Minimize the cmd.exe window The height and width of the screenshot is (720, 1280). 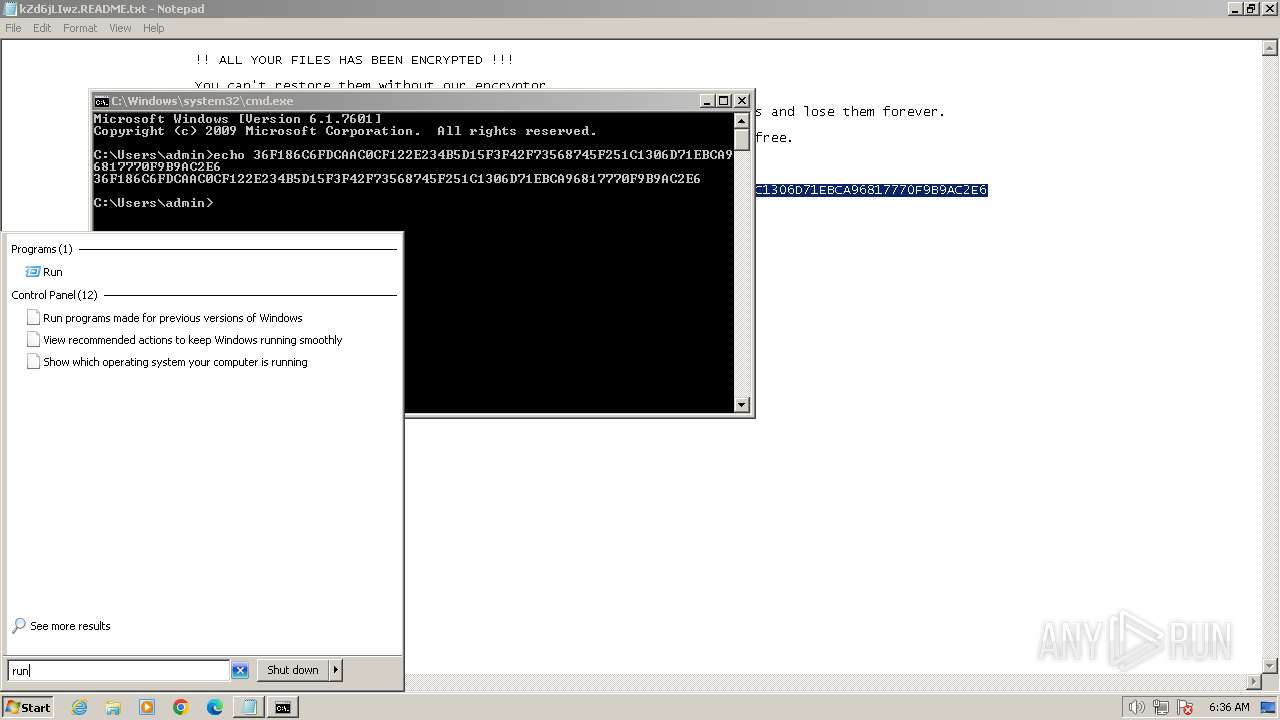707,101
